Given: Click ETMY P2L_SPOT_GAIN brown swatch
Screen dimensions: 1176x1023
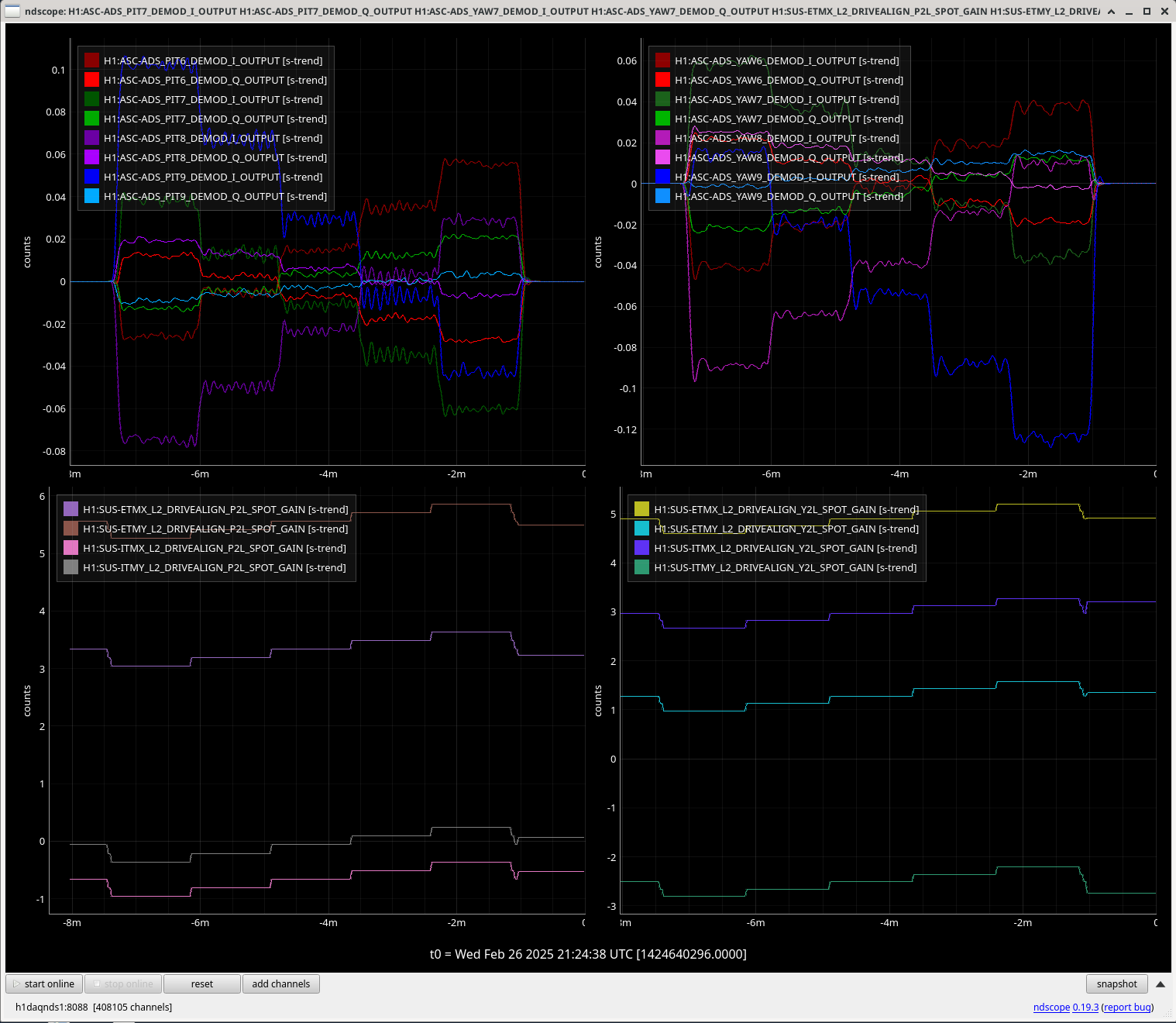Looking at the screenshot, I should click(70, 529).
